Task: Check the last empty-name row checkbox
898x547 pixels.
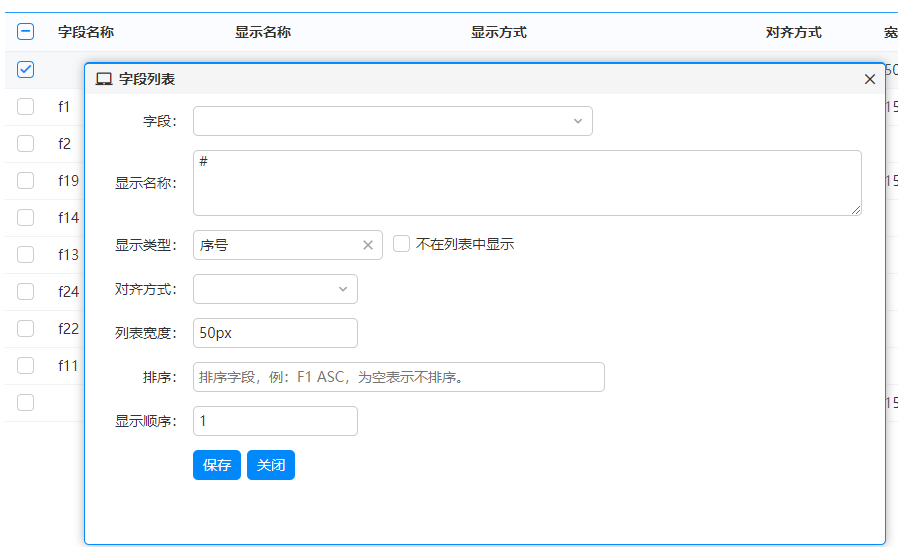Action: [25, 403]
